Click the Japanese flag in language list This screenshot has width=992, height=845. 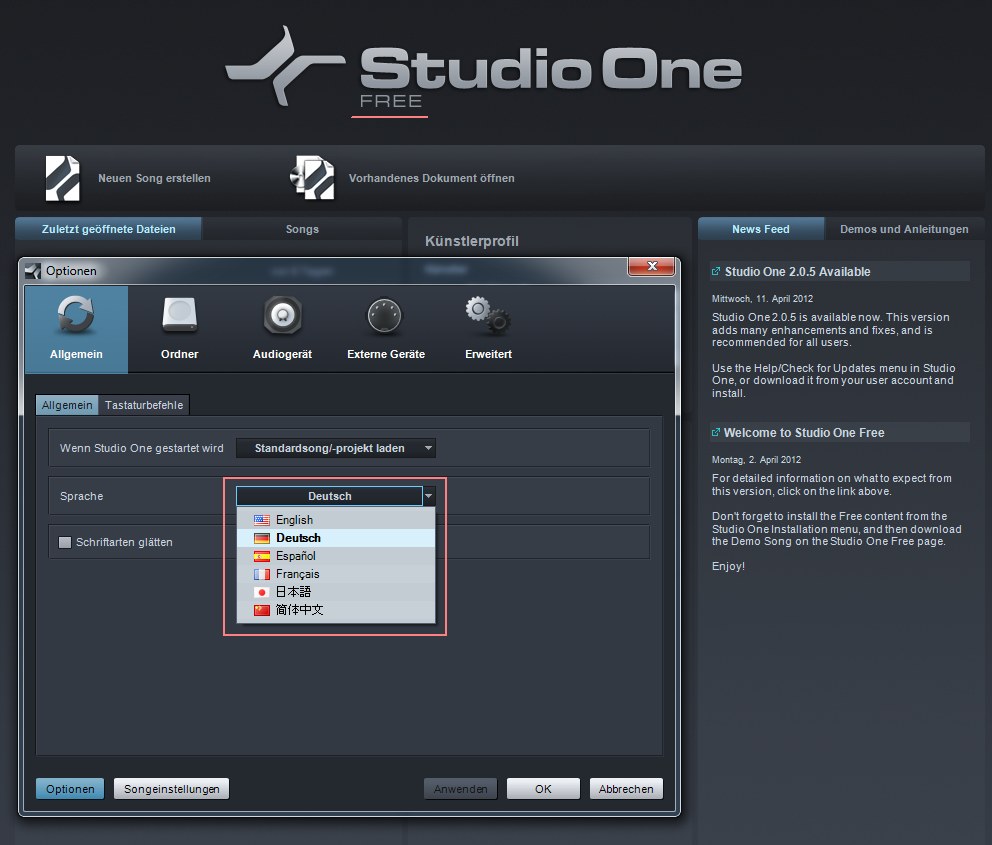[262, 592]
